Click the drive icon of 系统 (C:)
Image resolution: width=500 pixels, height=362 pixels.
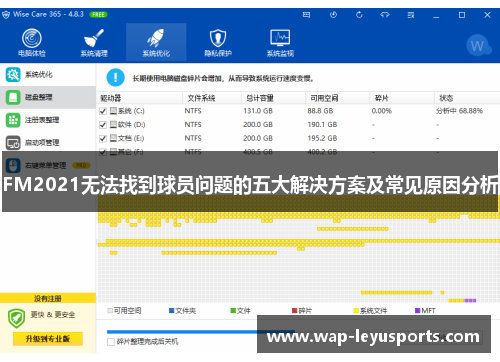tap(113, 110)
